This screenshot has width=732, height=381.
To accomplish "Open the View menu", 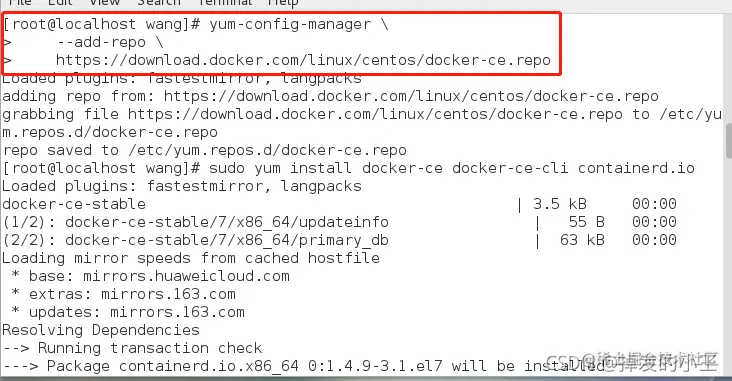I will pos(105,2).
